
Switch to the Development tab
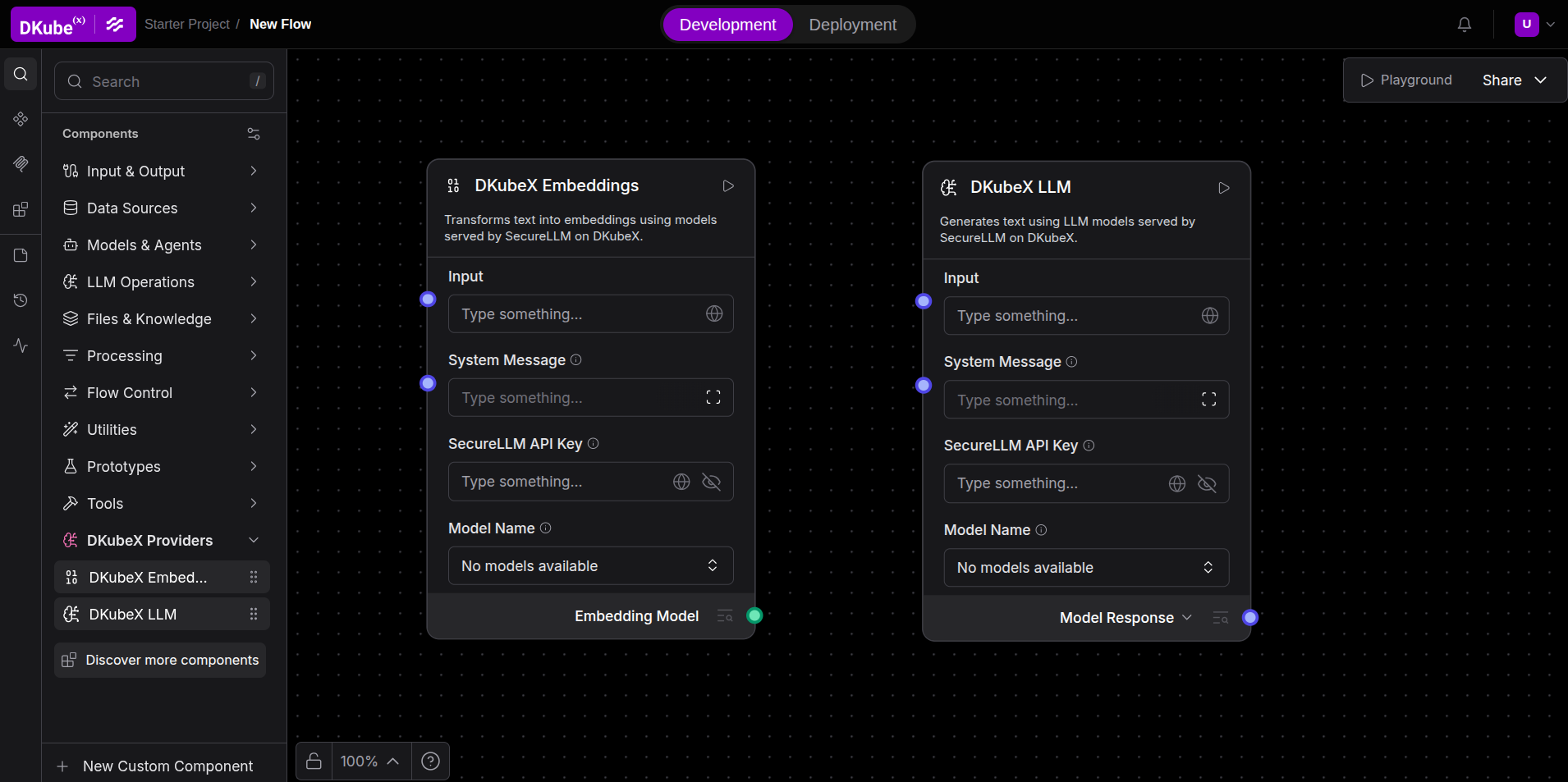click(727, 25)
